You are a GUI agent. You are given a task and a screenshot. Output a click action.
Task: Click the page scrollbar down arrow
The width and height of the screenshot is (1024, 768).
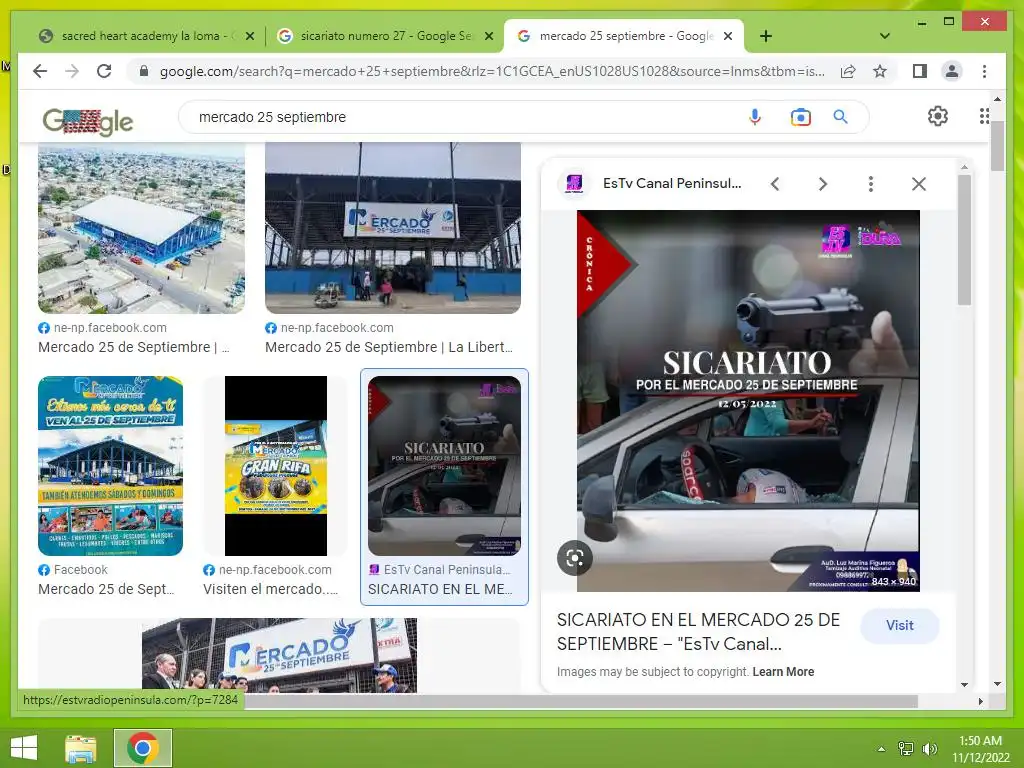pos(997,684)
